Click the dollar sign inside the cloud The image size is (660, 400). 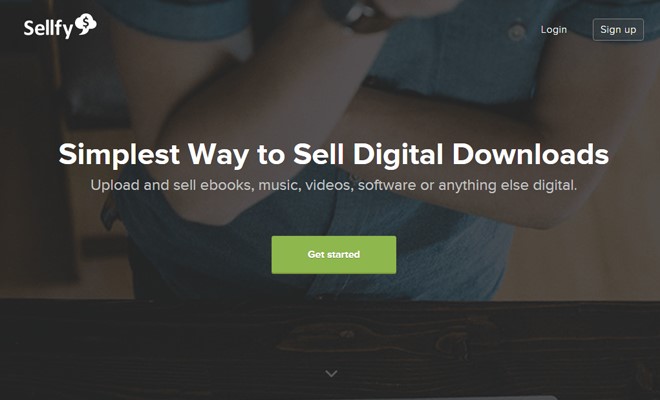click(x=86, y=24)
